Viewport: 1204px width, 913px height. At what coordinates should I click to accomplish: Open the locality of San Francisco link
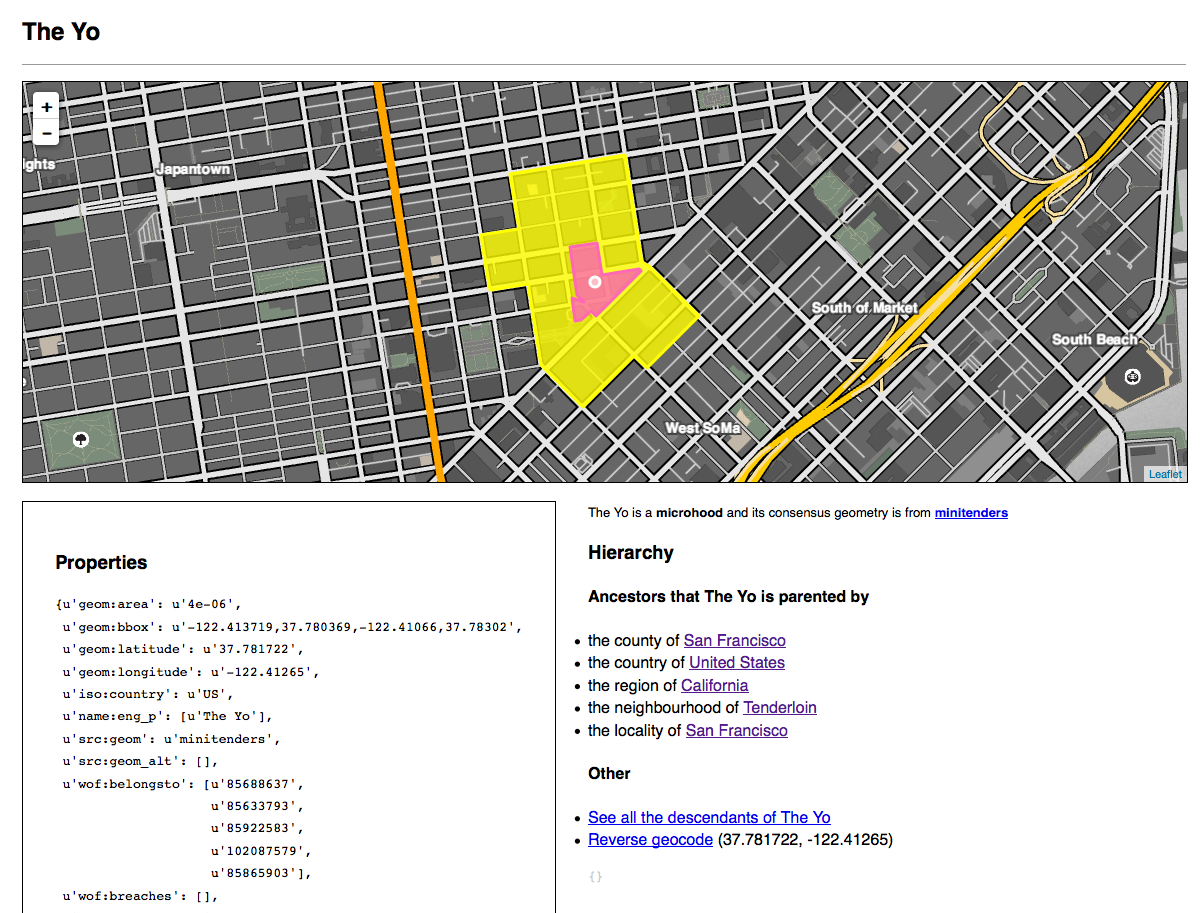pyautogui.click(x=736, y=730)
